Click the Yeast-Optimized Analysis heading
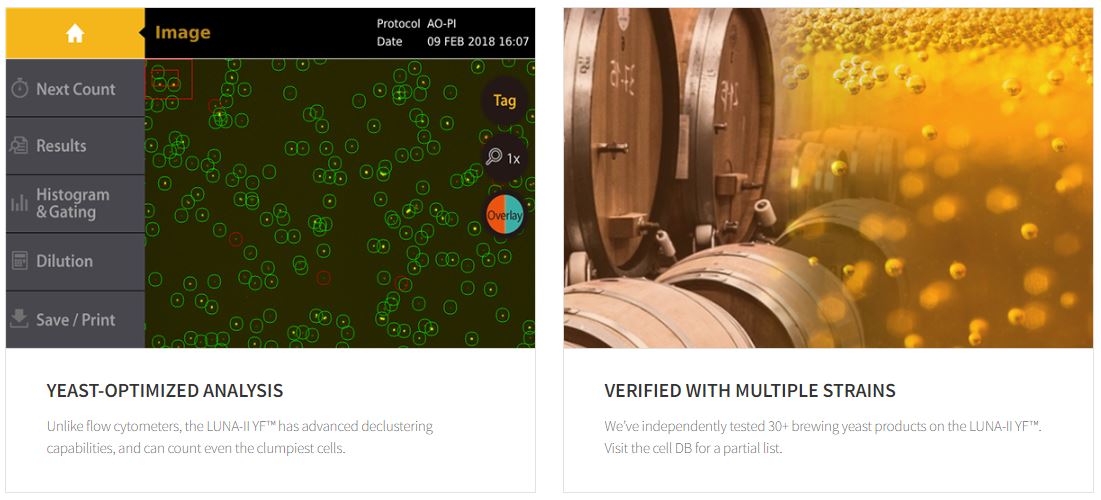The width and height of the screenshot is (1101, 500). (x=165, y=391)
